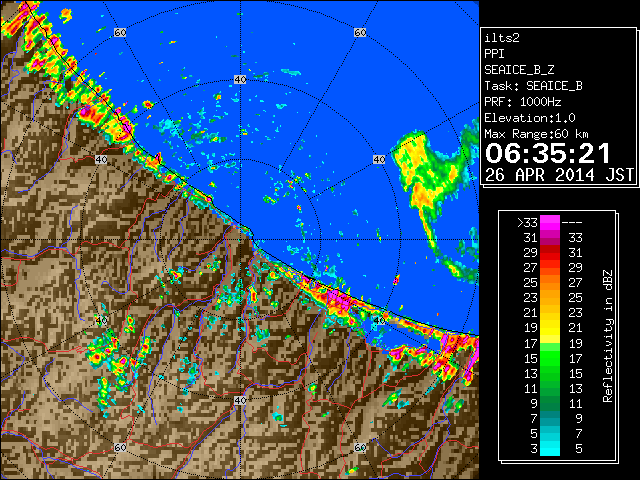640x480 pixels.
Task: Select the 'ilts2' site name text
Action: (502, 38)
